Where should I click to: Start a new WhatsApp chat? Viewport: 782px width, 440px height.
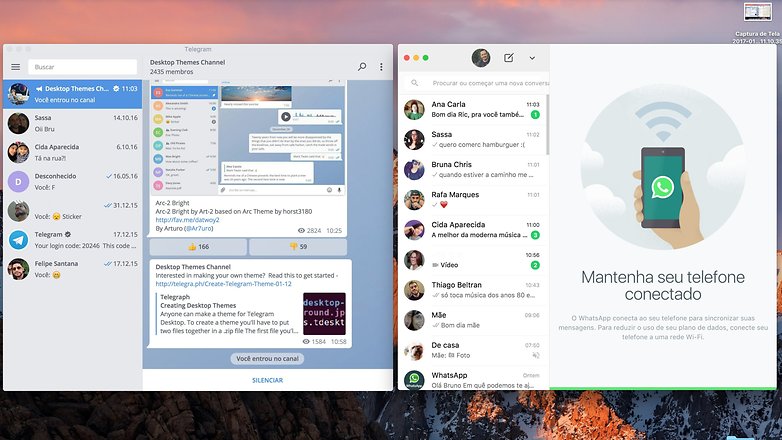click(509, 58)
